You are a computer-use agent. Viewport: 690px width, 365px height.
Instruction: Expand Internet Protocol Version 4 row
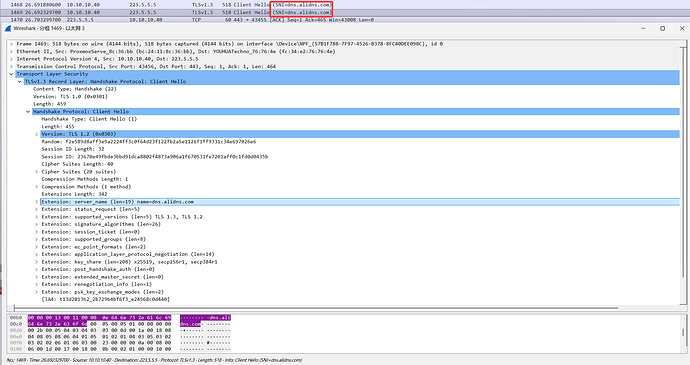(11, 59)
